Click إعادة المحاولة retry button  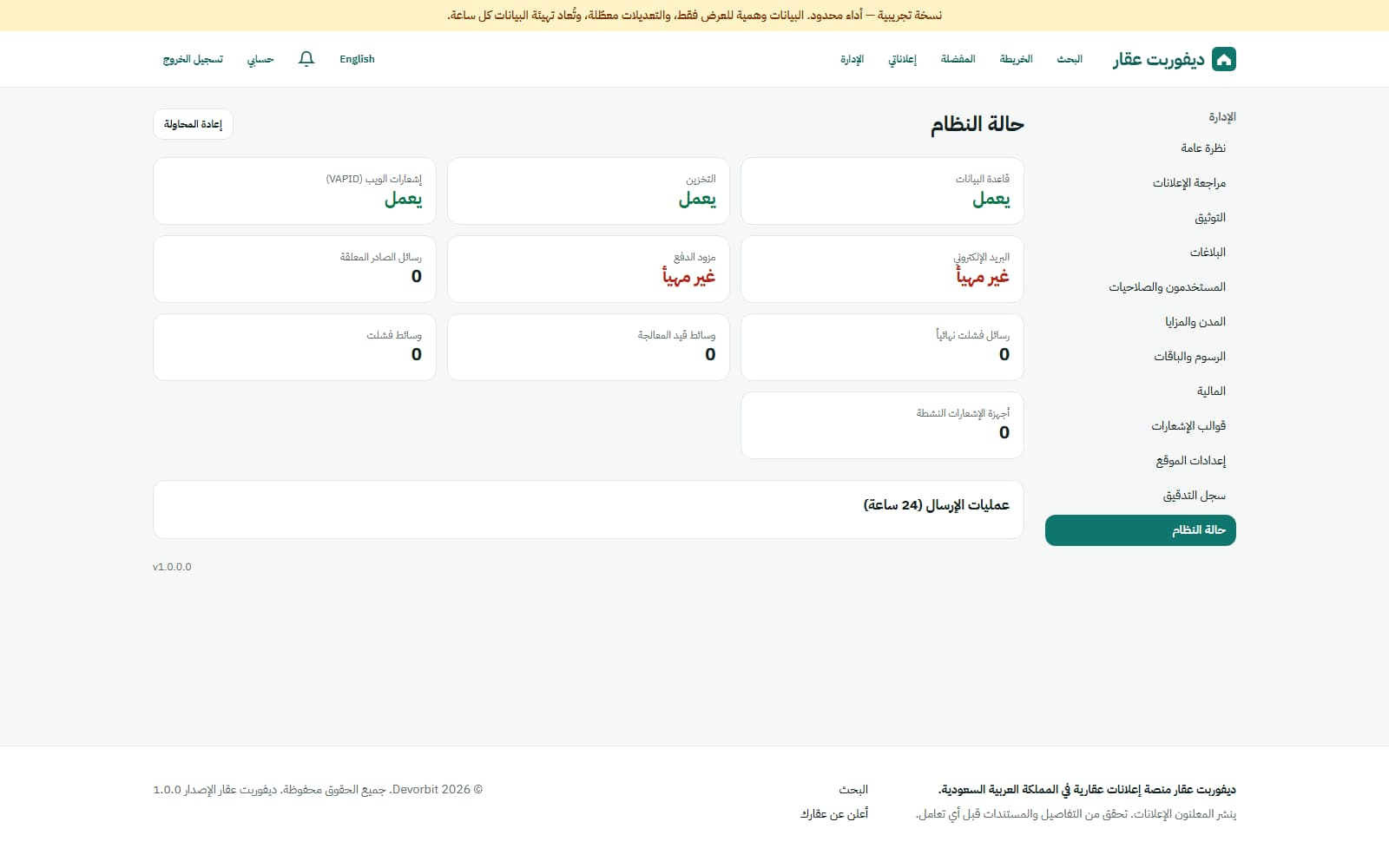(193, 124)
